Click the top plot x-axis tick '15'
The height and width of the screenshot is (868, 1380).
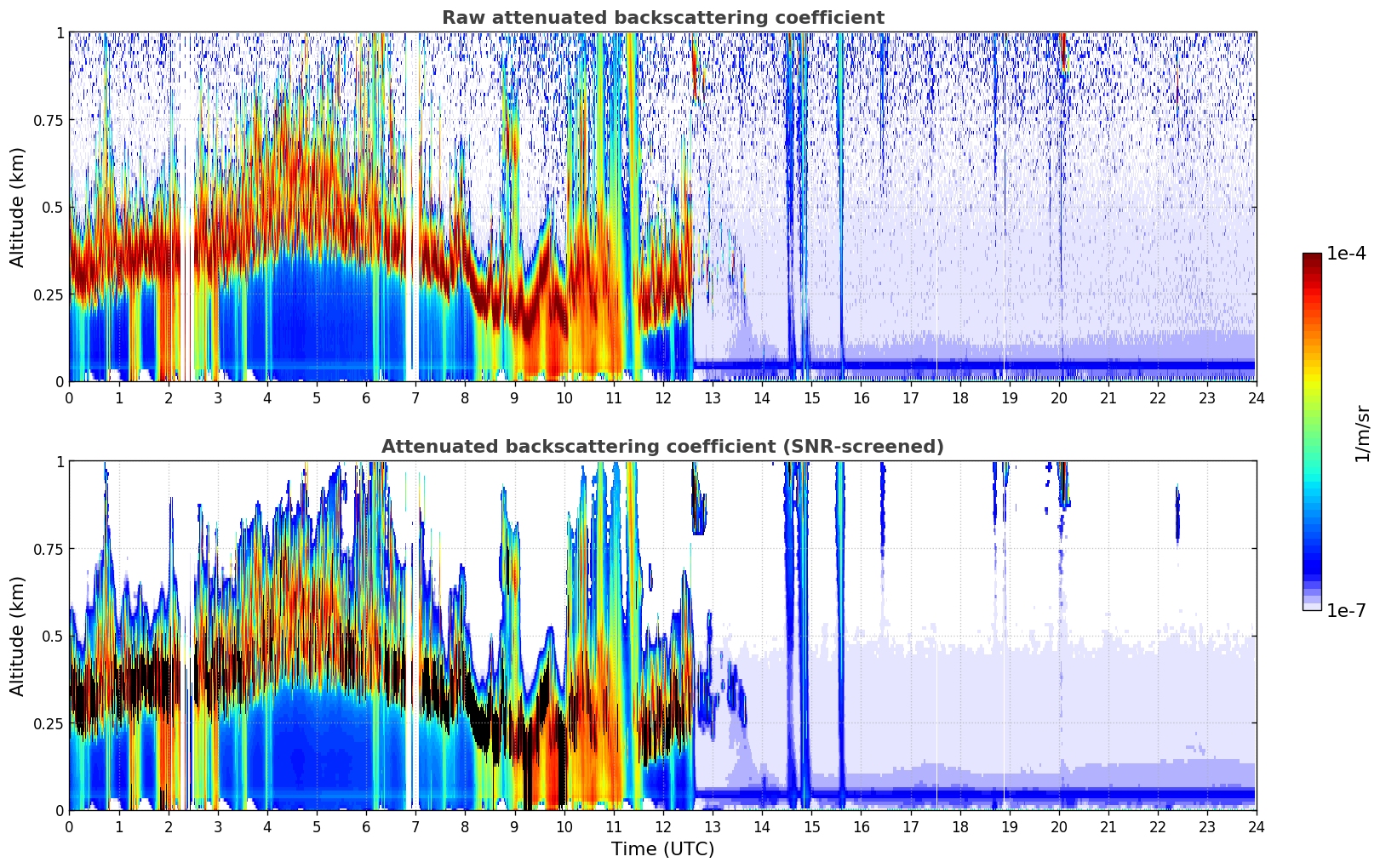[x=811, y=397]
